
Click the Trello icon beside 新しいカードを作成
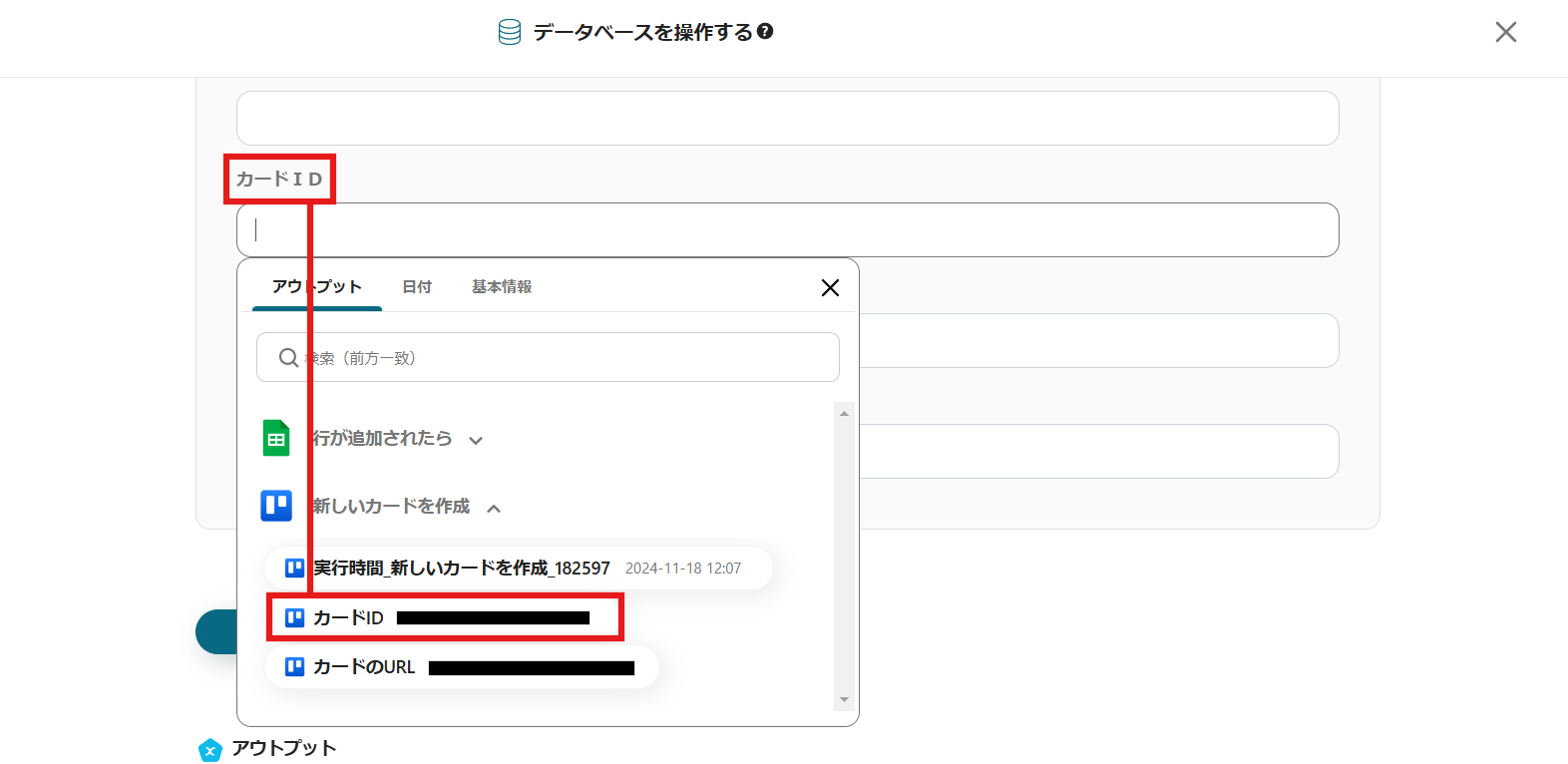276,506
